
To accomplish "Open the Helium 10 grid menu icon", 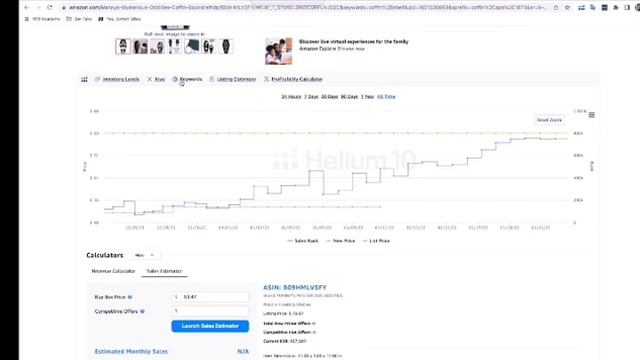I will (x=84, y=79).
